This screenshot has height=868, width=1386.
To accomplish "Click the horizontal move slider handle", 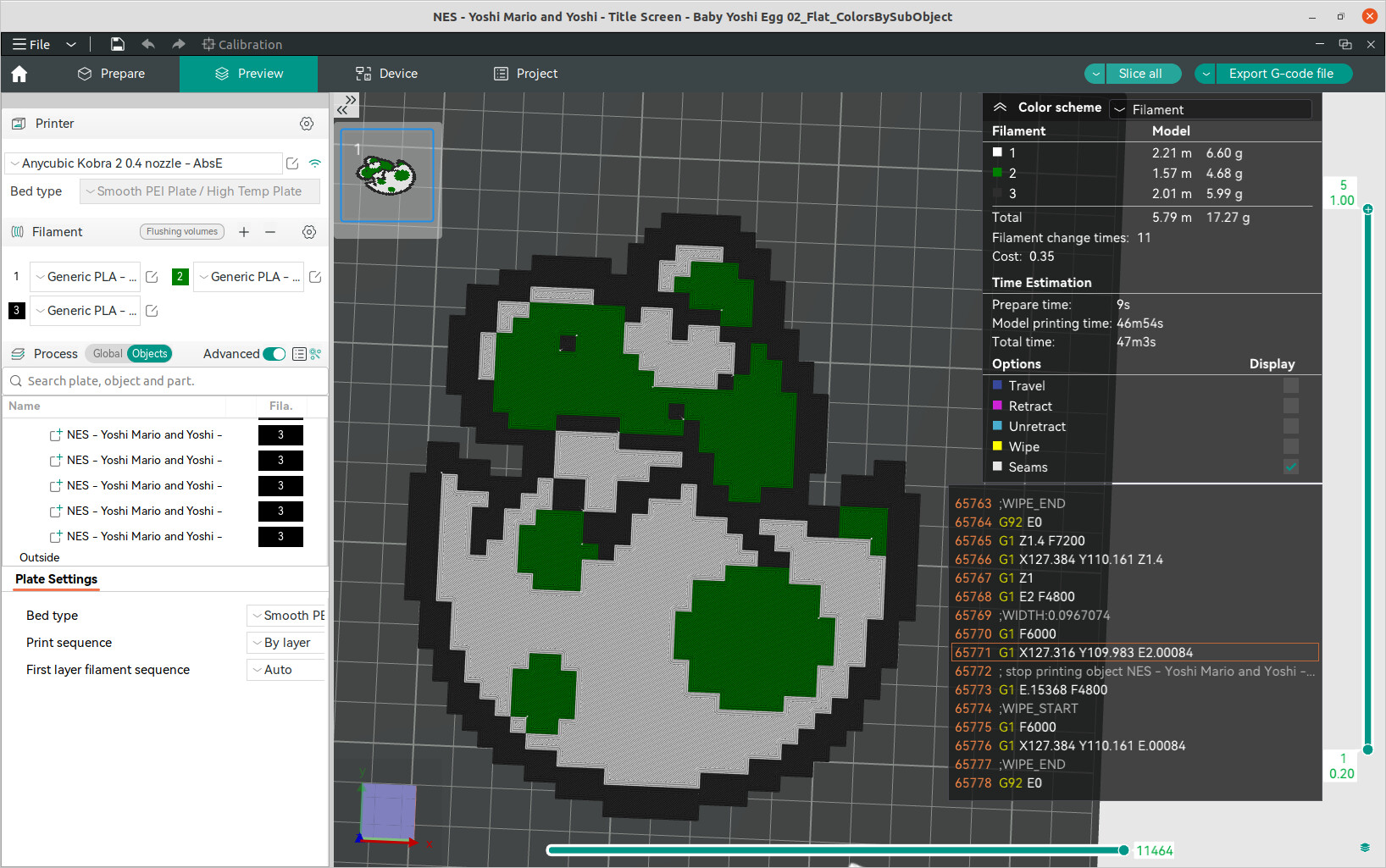I will tap(1123, 850).
